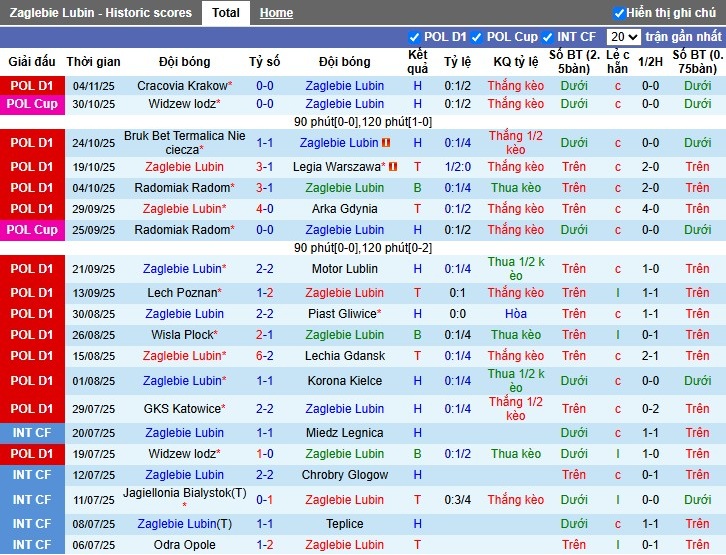Image resolution: width=726 pixels, height=555 pixels.
Task: Click odds 0:3/4 in Jagiellonia row
Action: pyautogui.click(x=457, y=499)
